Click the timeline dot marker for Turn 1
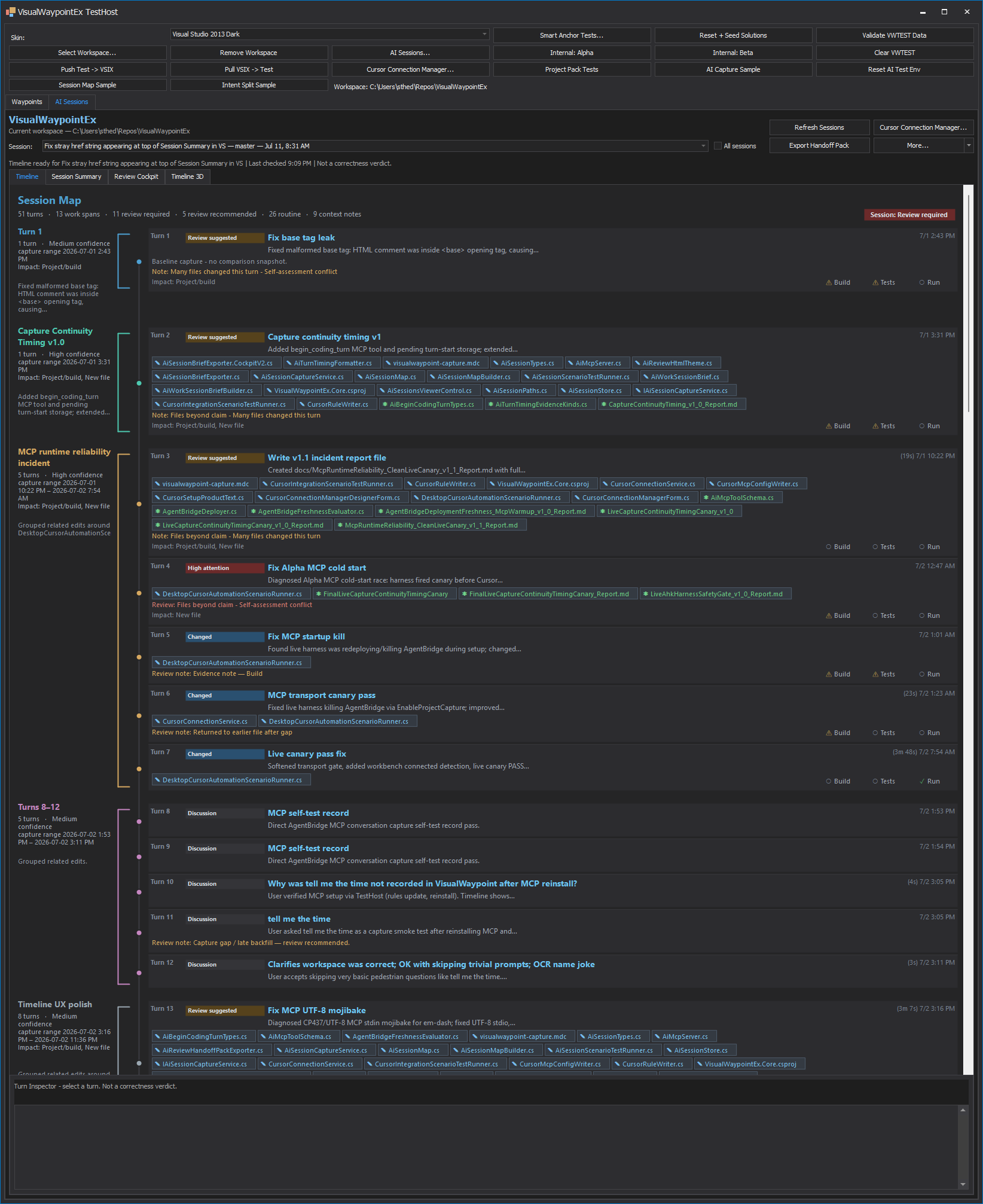983x1204 pixels. (x=139, y=261)
